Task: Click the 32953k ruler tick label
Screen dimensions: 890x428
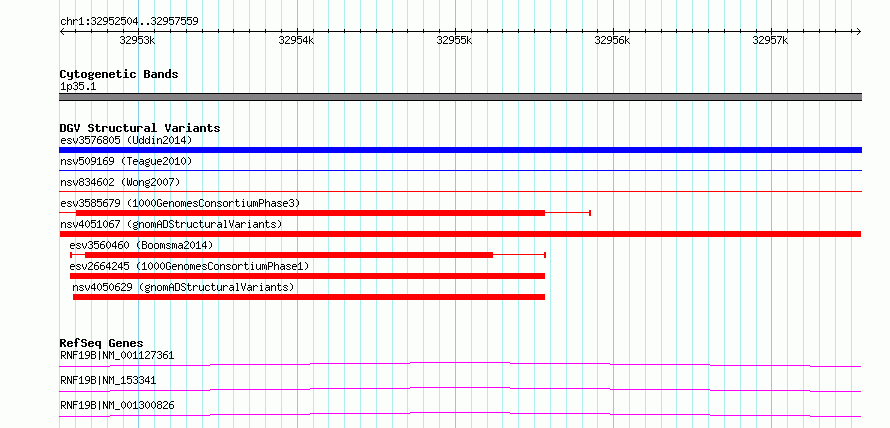Action: pyautogui.click(x=137, y=40)
